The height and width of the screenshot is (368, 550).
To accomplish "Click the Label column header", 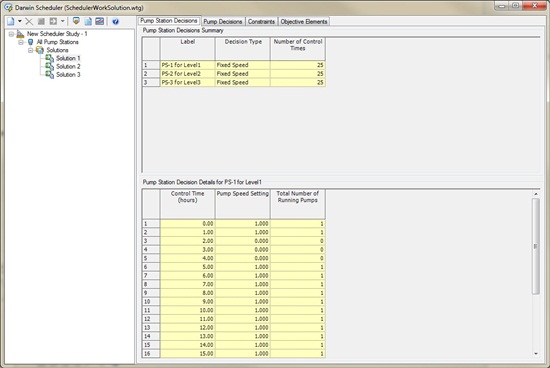I will tap(188, 49).
